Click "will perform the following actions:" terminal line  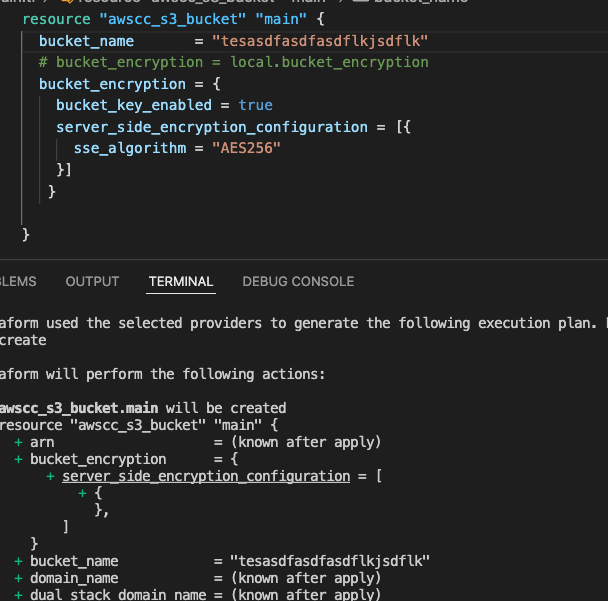[185, 374]
